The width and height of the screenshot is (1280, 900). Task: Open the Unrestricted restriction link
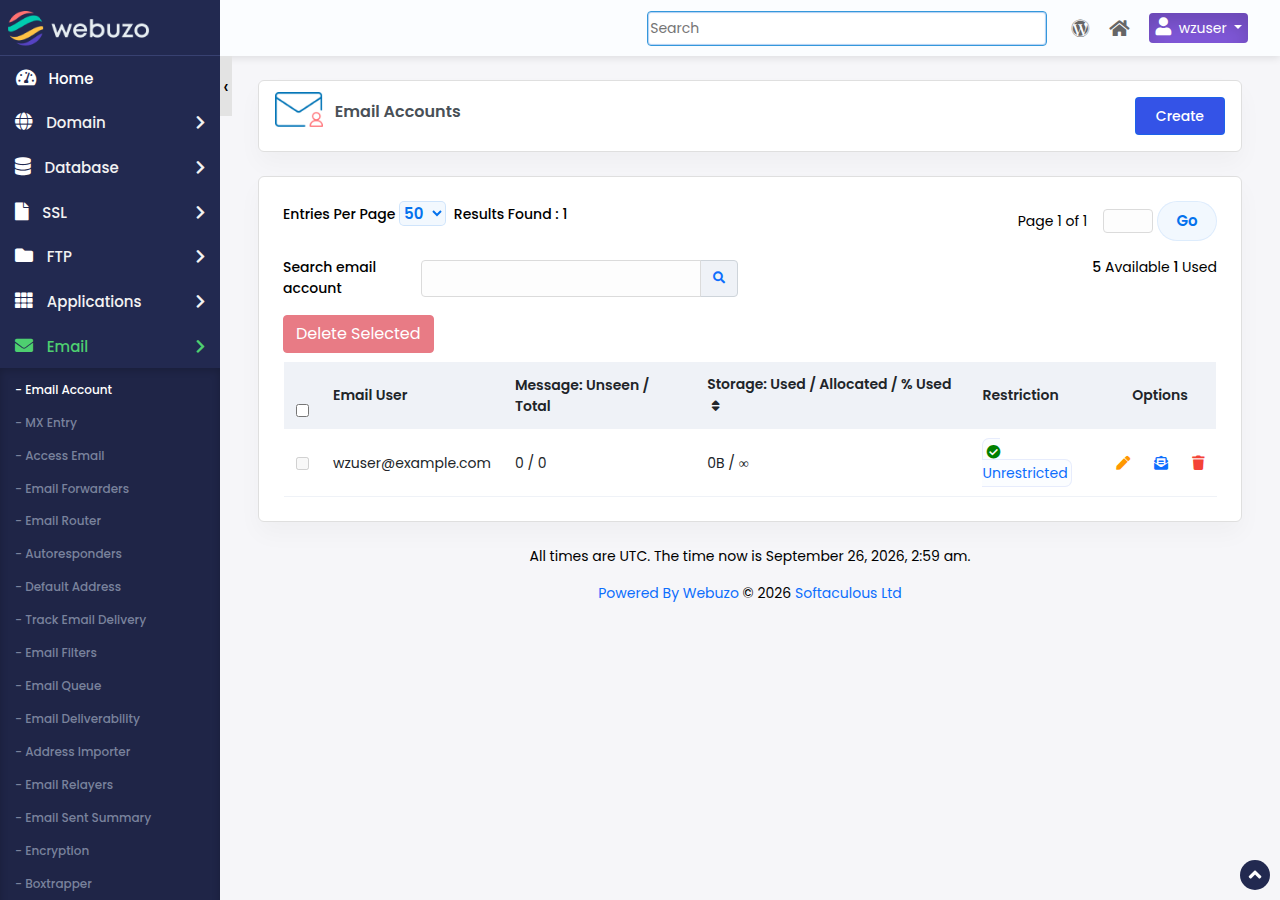coord(1025,473)
